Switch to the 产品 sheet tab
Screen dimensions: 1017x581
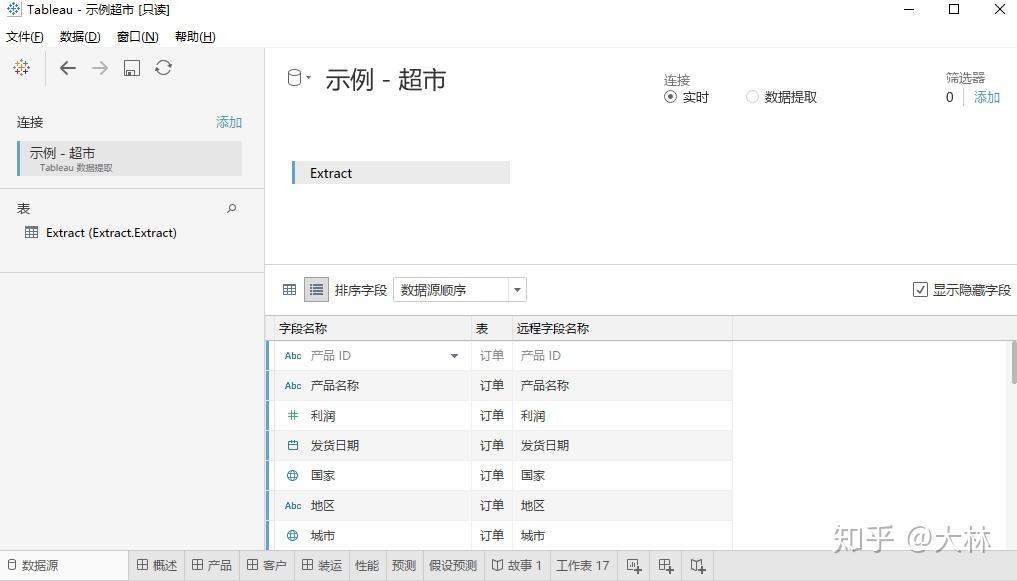(212, 565)
